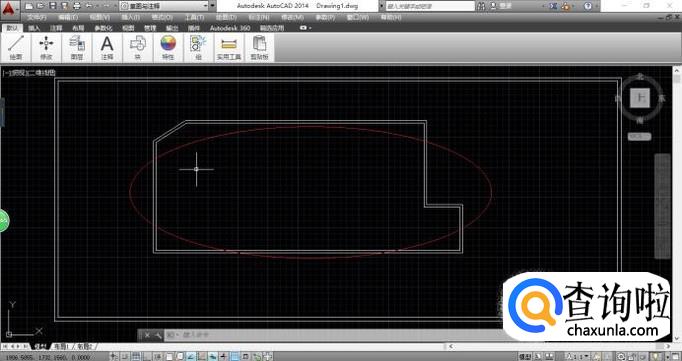
Task: Open the Block (块) ribbon panel
Action: tap(138, 47)
